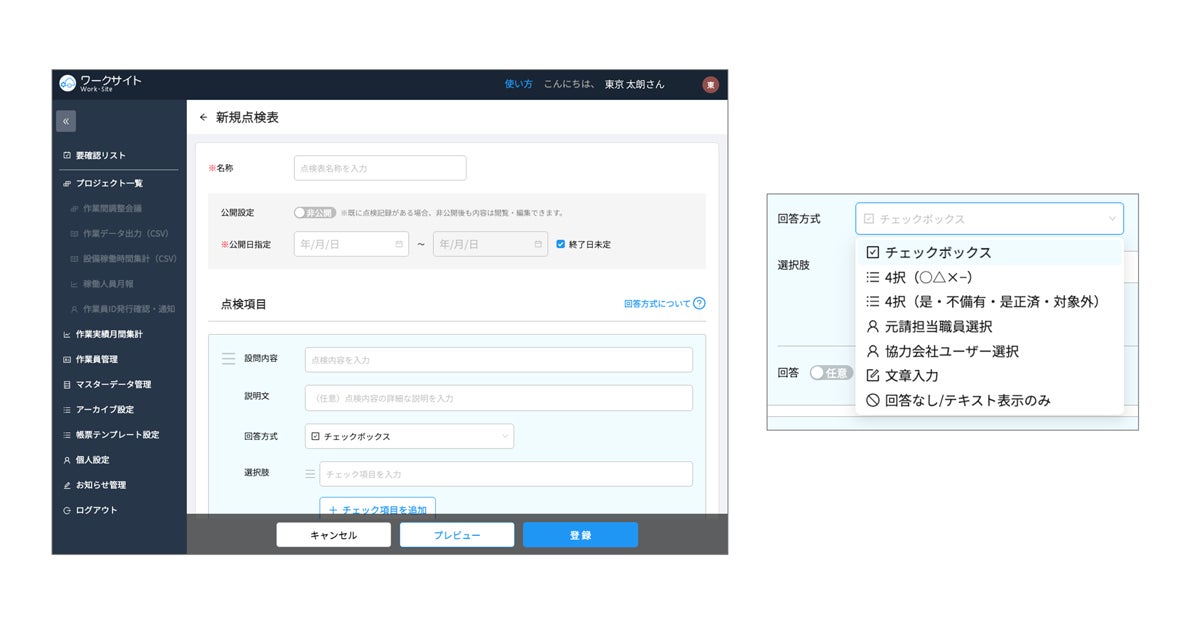Uncheck the 終了日未定 checkbox
Viewport: 1200px width, 630px height.
[x=560, y=244]
